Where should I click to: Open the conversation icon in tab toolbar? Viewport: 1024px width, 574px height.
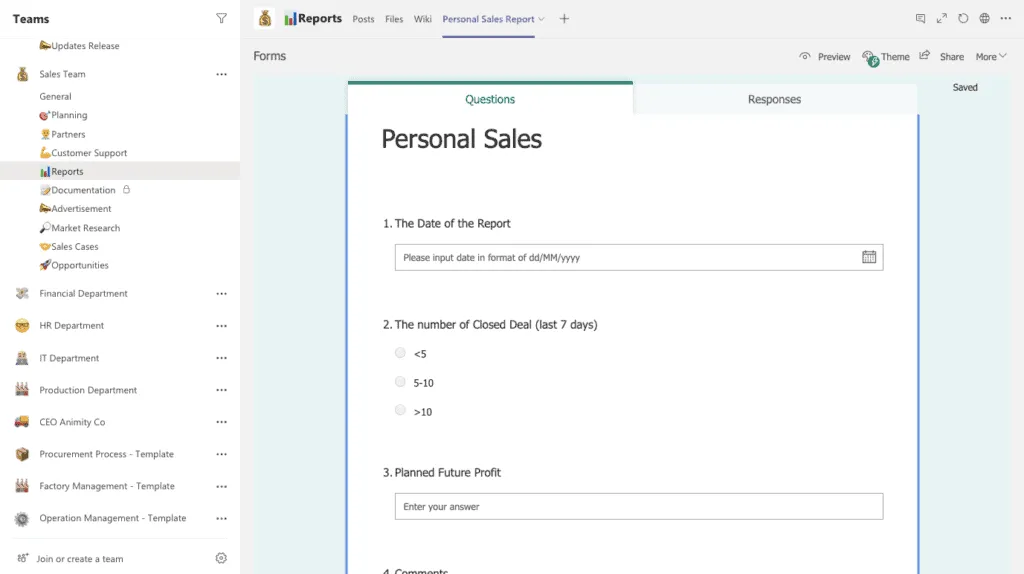[x=920, y=18]
